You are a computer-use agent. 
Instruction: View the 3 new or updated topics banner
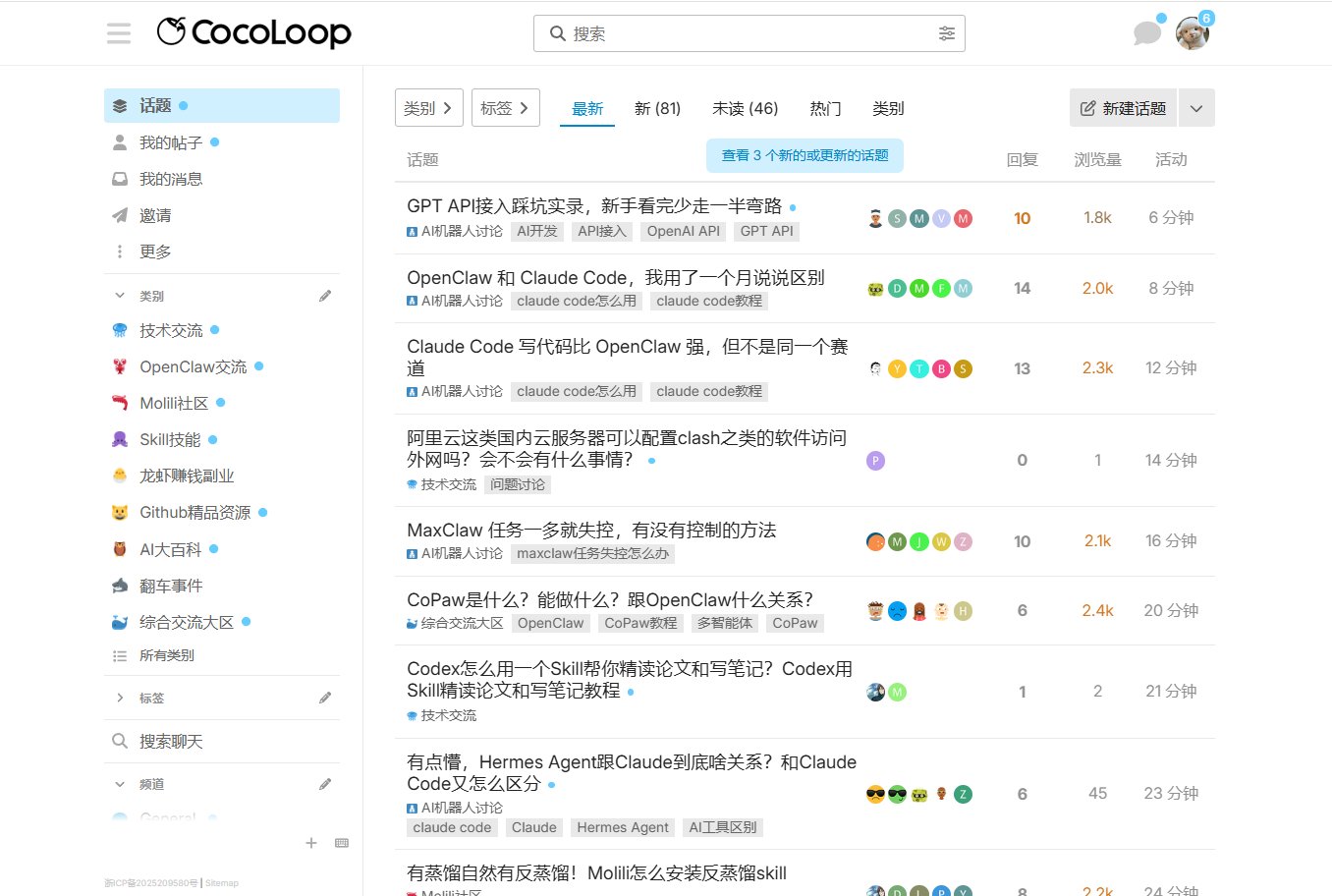click(x=805, y=155)
